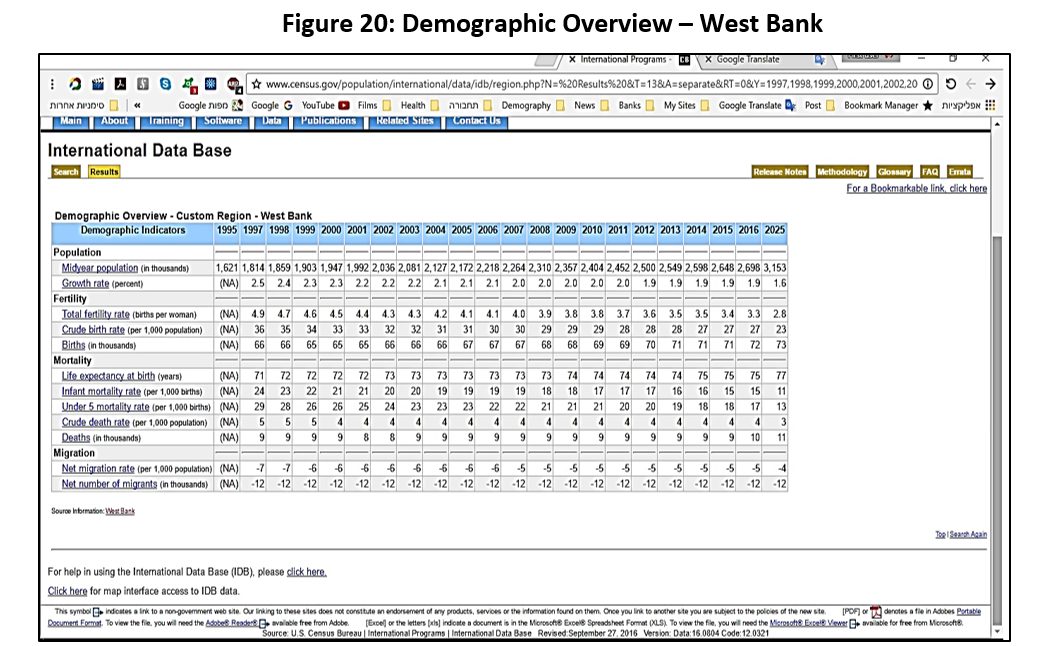Open the Main navigation menu item

pos(71,122)
